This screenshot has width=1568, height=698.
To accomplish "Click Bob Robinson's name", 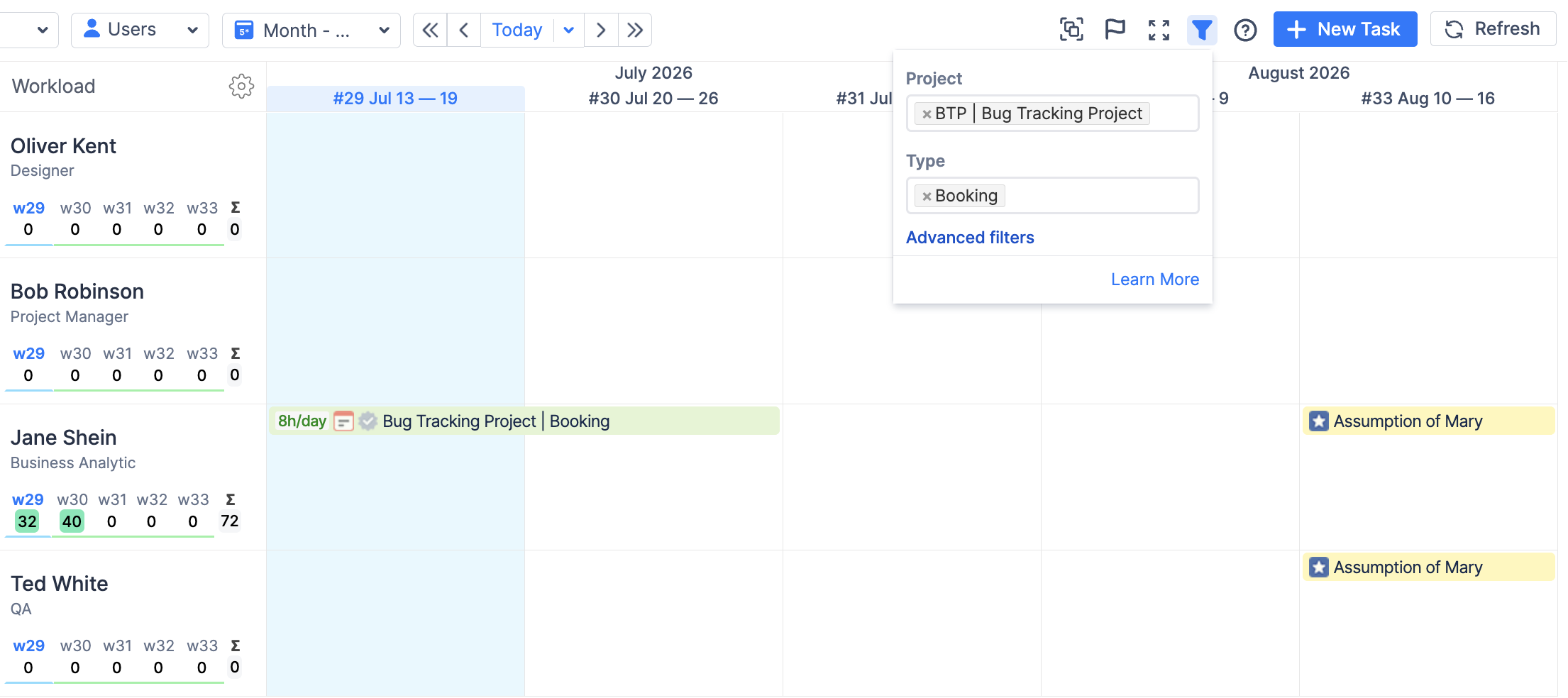I will click(77, 292).
